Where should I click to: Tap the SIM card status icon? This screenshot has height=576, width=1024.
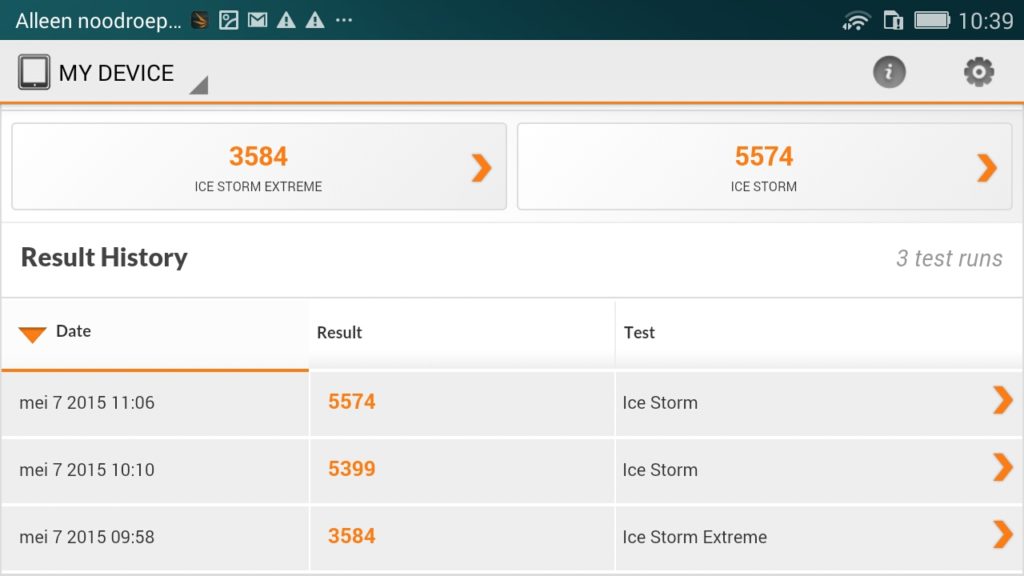893,20
